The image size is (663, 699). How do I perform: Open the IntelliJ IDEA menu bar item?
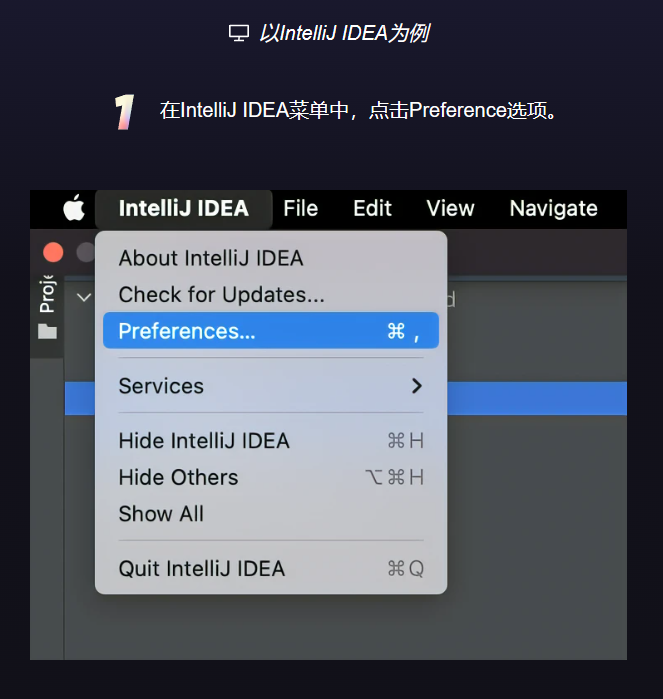[x=184, y=209]
